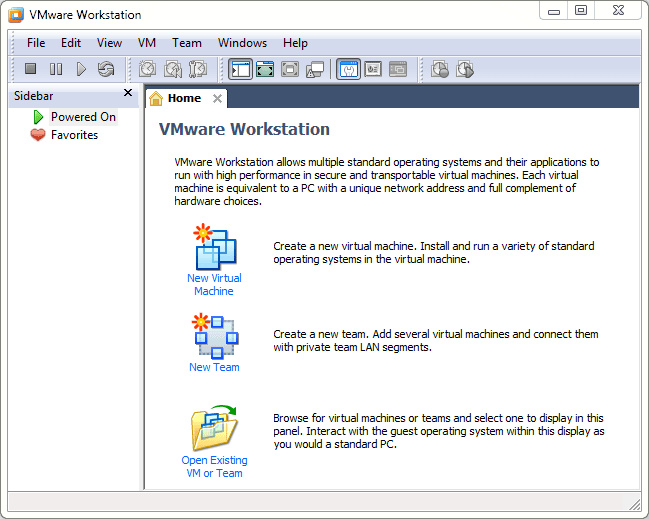Click the Open Existing folder icon
The width and height of the screenshot is (649, 519).
(x=214, y=428)
